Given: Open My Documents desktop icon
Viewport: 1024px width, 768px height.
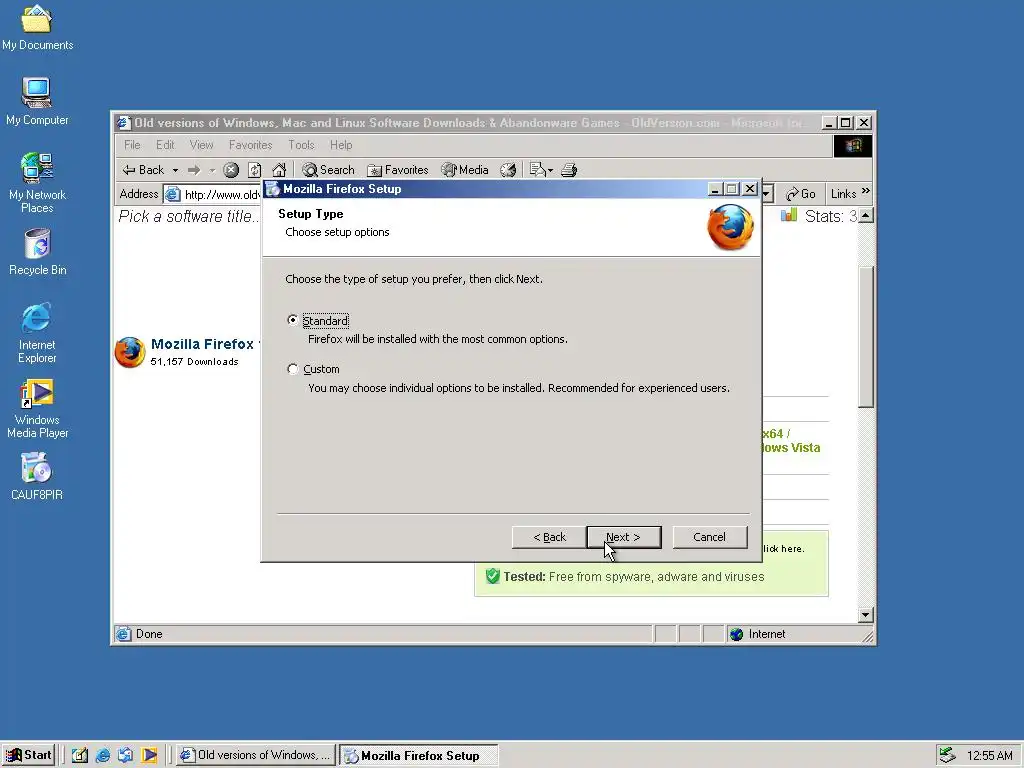Looking at the screenshot, I should (37, 27).
